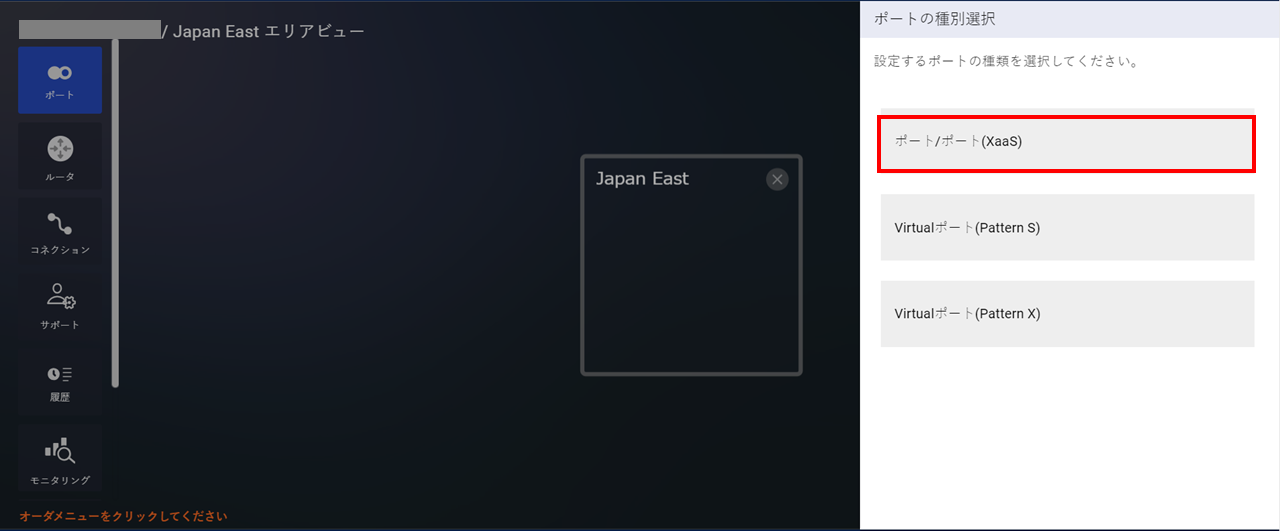1280x531 pixels.
Task: Choose ポート/ポート(XaaS) option
Action: (1067, 143)
